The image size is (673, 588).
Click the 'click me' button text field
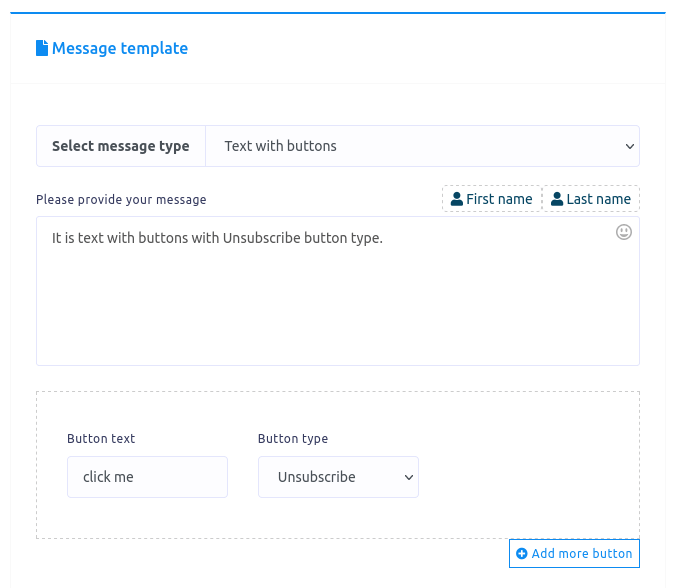tap(147, 477)
